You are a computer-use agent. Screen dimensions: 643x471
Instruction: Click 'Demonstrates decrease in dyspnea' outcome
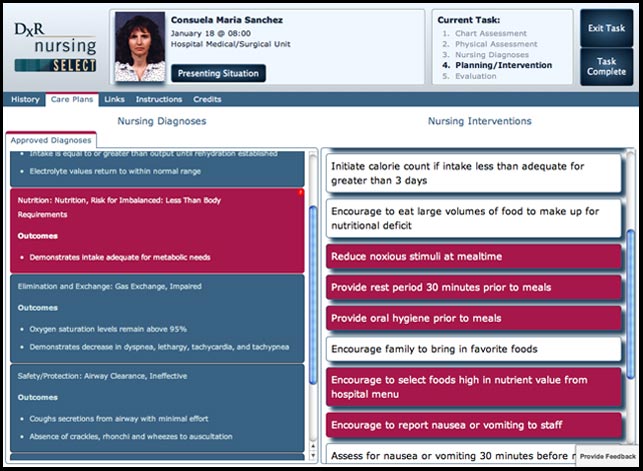(x=159, y=347)
